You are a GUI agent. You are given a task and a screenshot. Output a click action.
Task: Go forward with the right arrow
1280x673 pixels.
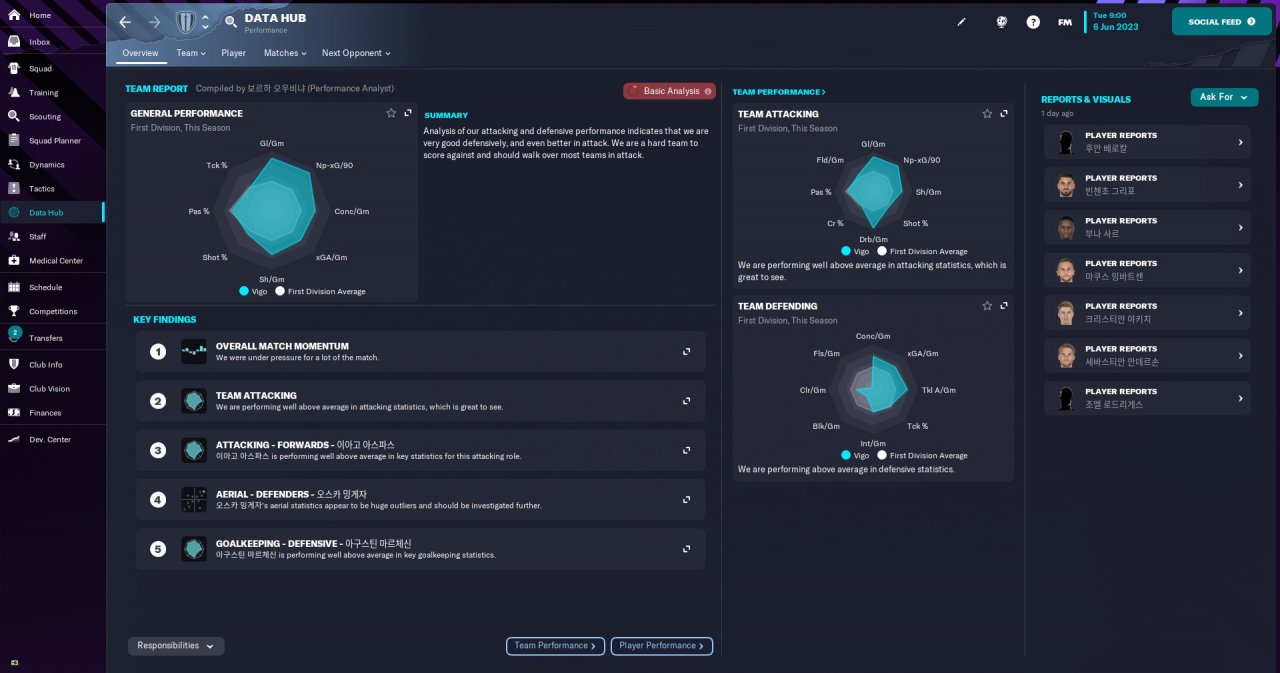tap(154, 21)
